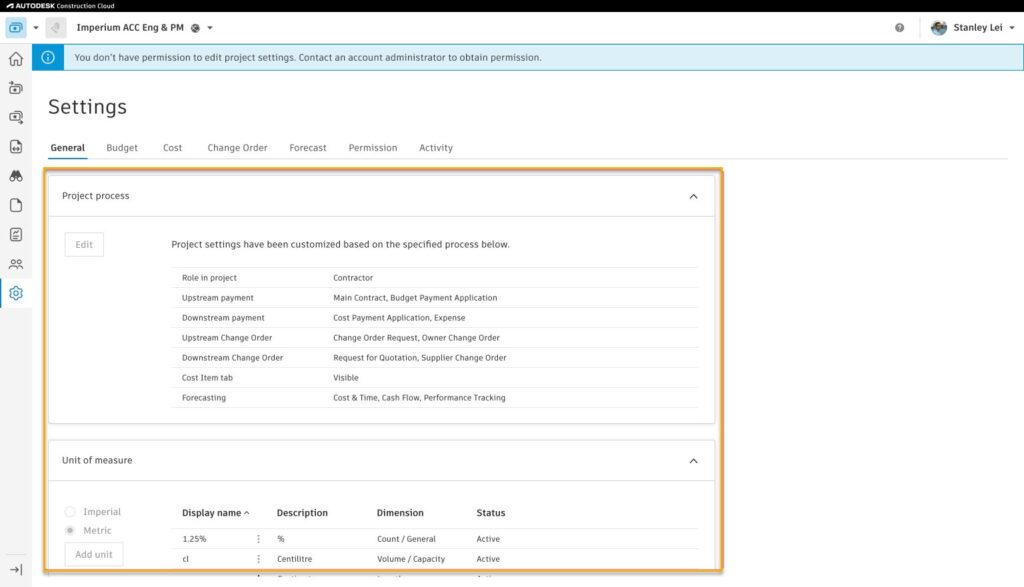Switch to the Cost tab
1024x587 pixels.
point(172,148)
